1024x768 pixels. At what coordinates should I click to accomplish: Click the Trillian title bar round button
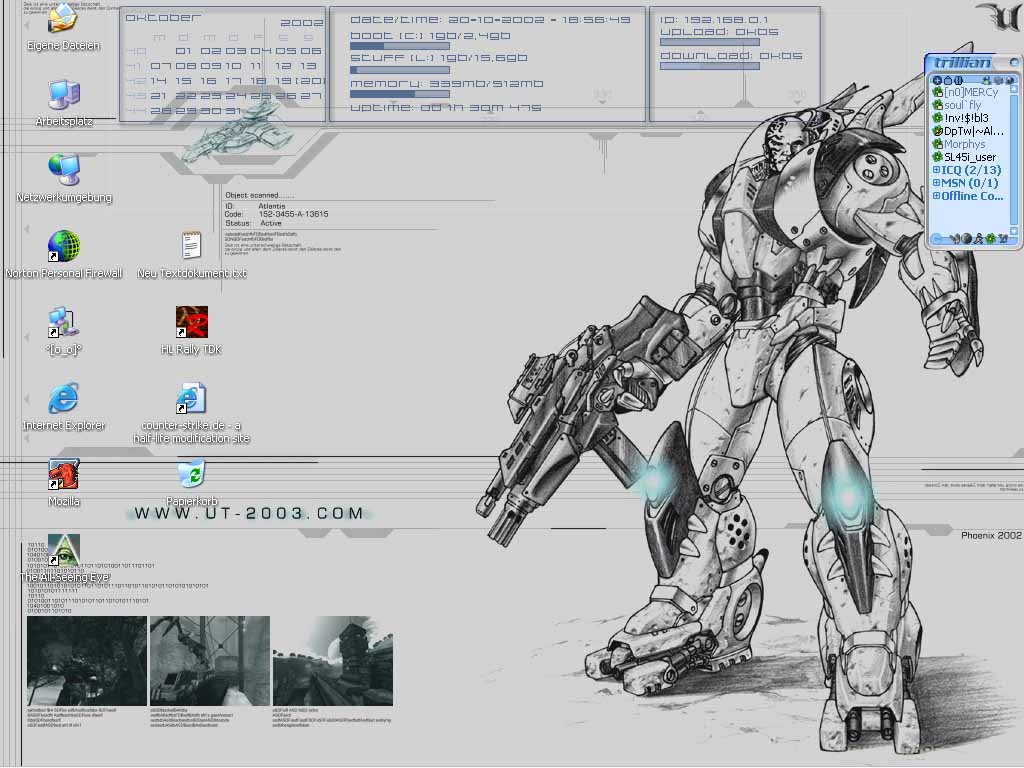tap(1014, 63)
